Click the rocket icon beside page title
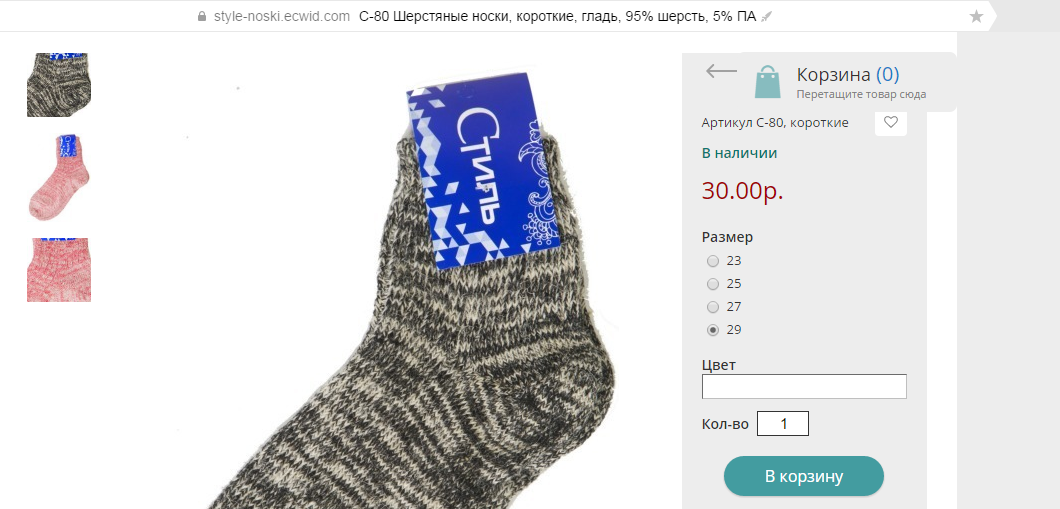Image resolution: width=1060 pixels, height=509 pixels. coord(765,16)
